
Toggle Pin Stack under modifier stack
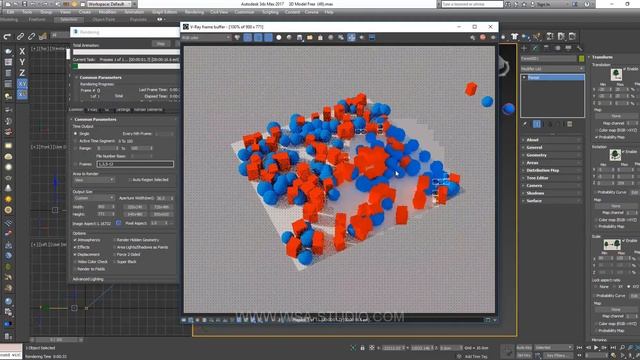(x=526, y=124)
